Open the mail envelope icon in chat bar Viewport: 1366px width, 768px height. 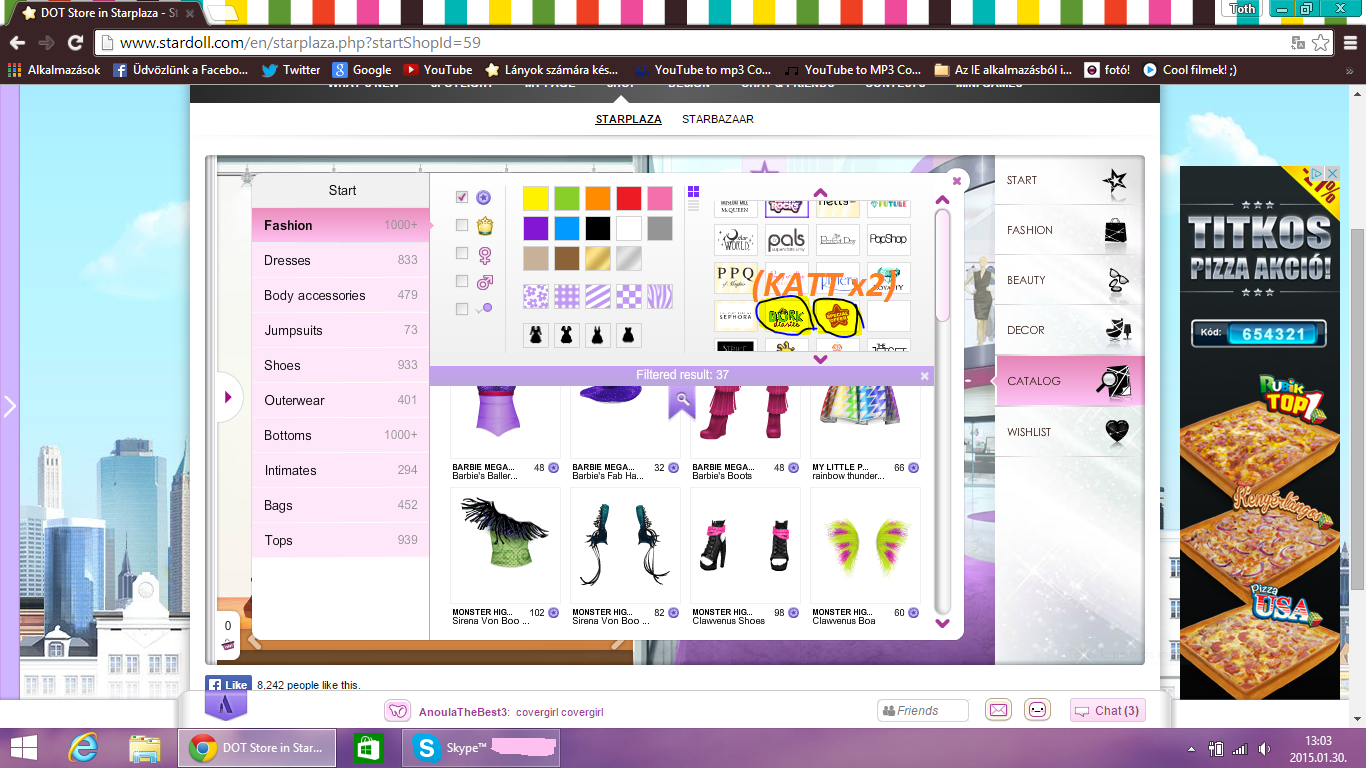[x=998, y=710]
